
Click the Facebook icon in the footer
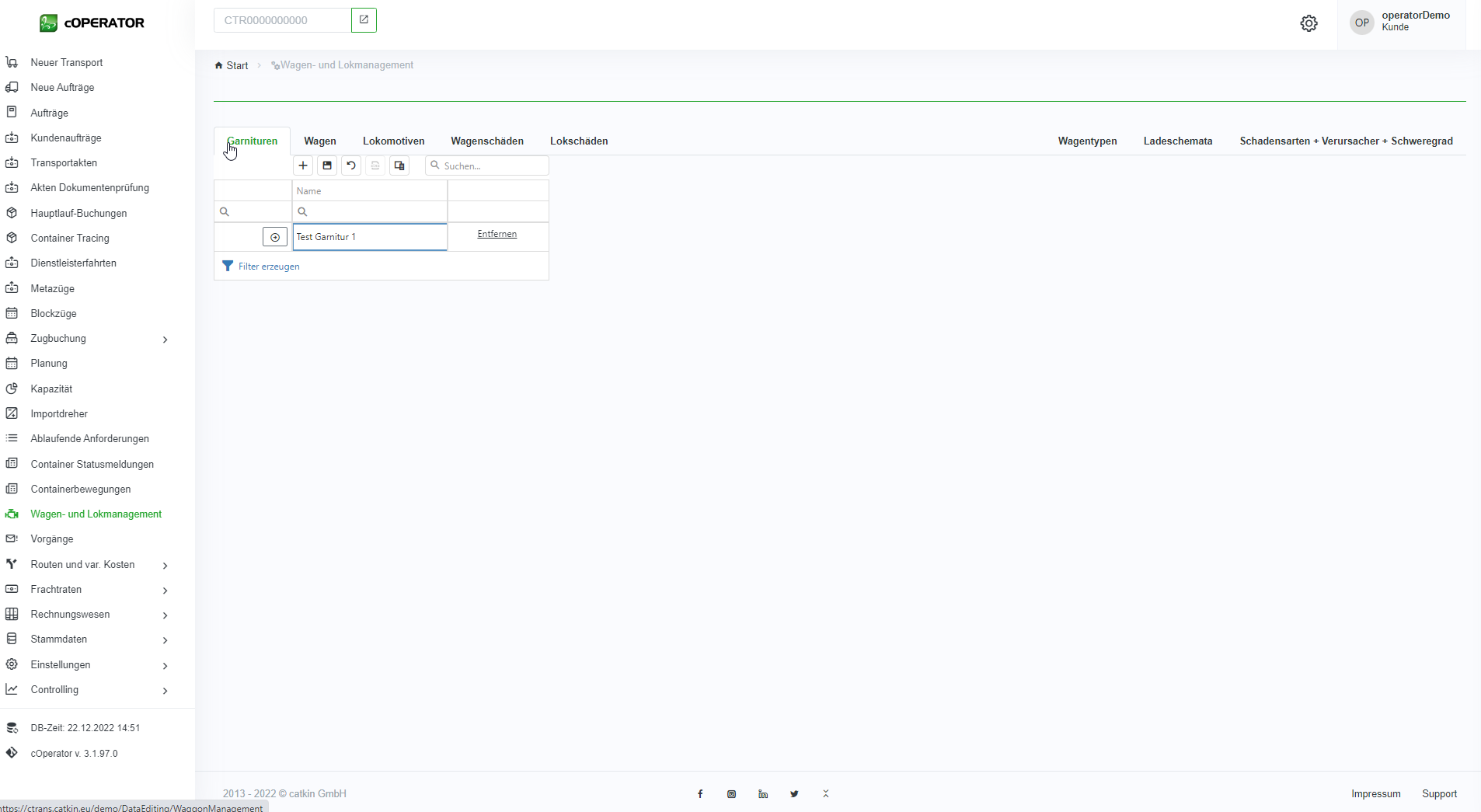(700, 794)
